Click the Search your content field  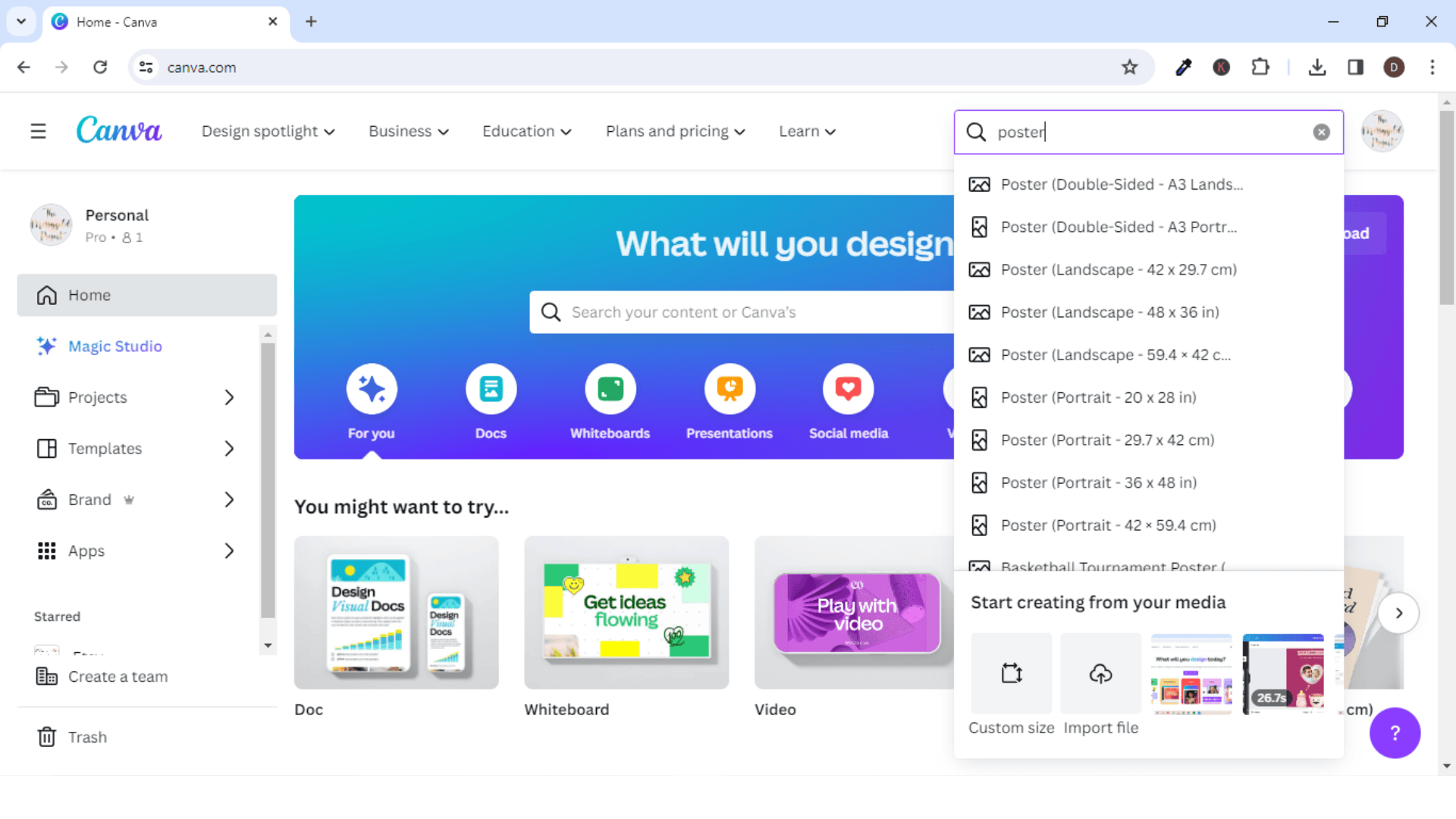pyautogui.click(x=742, y=312)
